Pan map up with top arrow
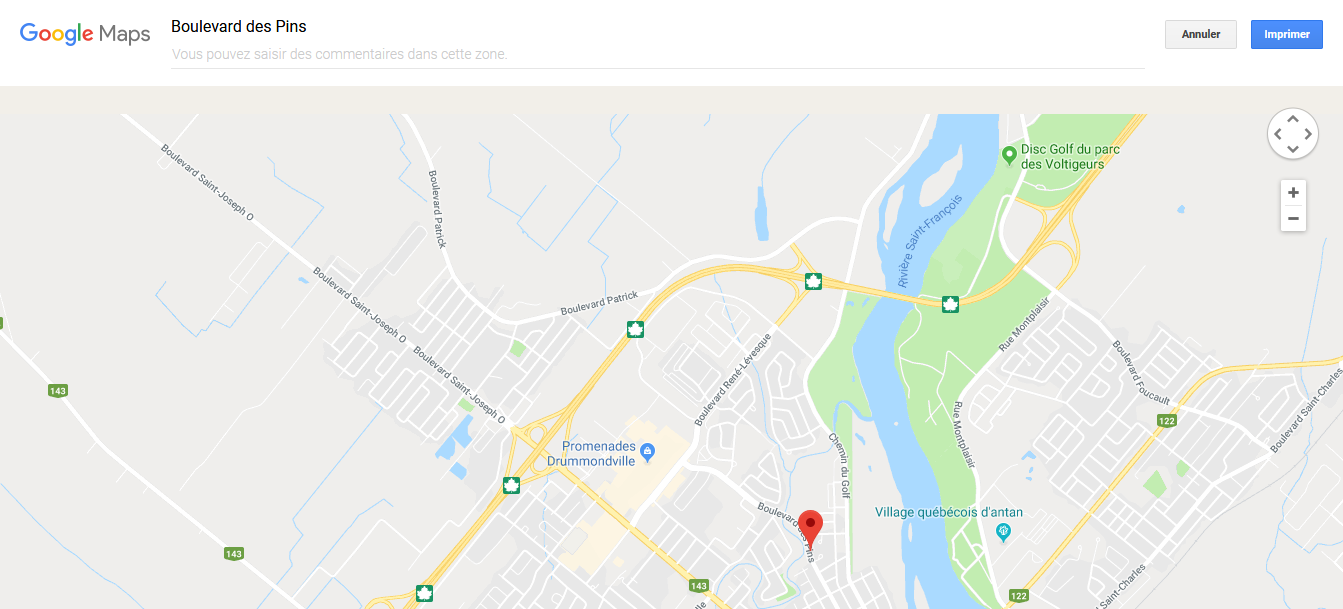 [1292, 119]
